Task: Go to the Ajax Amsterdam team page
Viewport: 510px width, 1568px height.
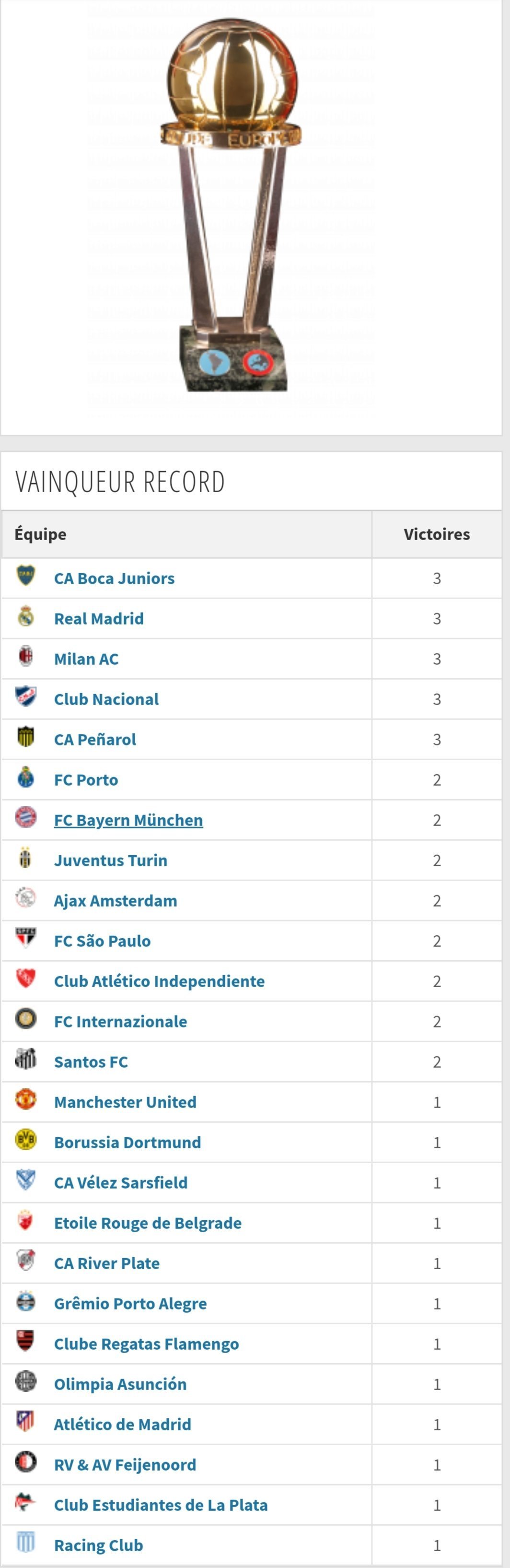Action: pyautogui.click(x=115, y=901)
